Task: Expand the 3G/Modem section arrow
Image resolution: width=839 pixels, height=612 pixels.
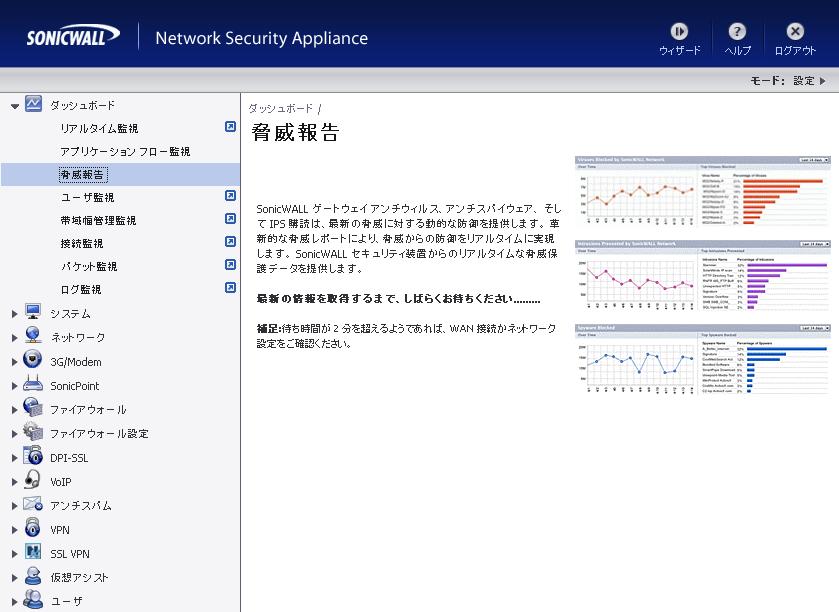Action: [x=14, y=362]
